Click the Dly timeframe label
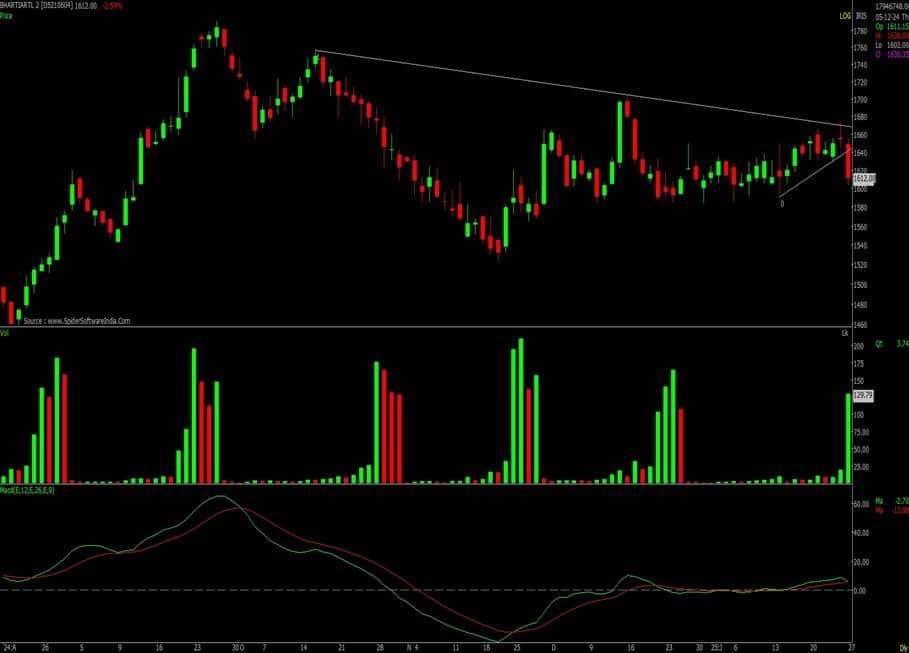Image resolution: width=909 pixels, height=653 pixels. click(x=900, y=648)
